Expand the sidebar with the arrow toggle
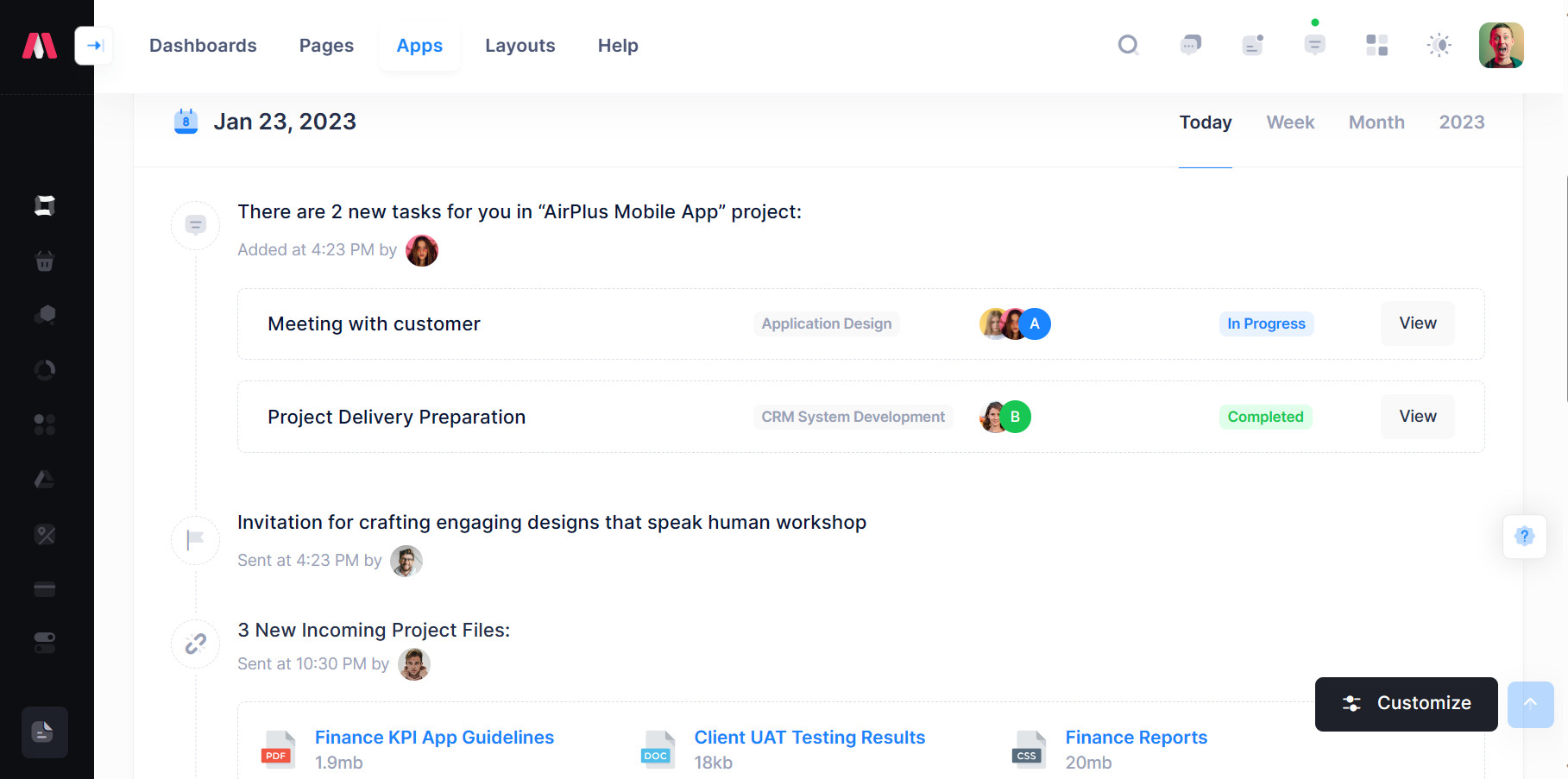This screenshot has height=779, width=1568. point(94,46)
